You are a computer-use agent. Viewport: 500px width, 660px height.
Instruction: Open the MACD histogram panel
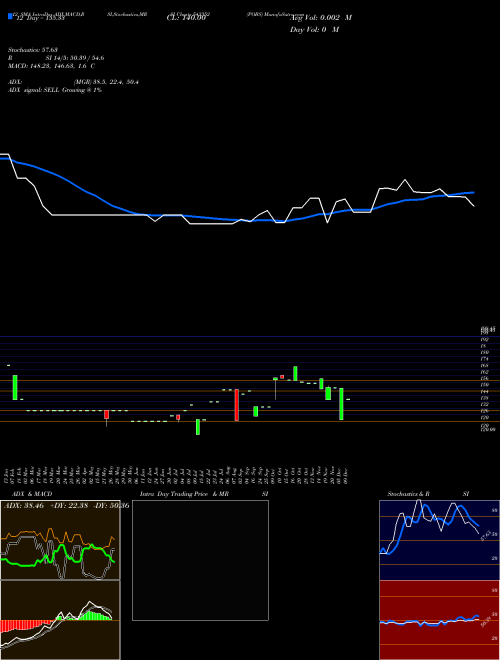pos(60,620)
